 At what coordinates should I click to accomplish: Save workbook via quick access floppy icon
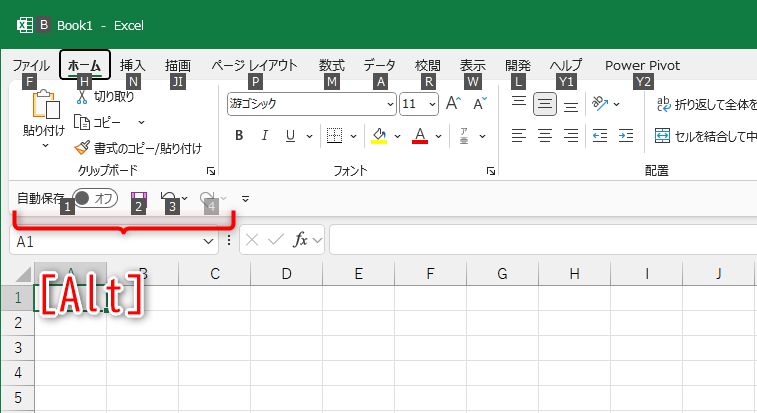(x=139, y=199)
